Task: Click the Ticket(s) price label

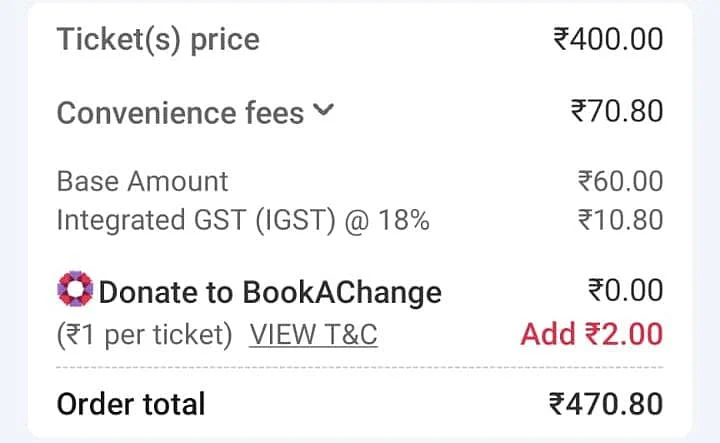Action: coord(158,40)
